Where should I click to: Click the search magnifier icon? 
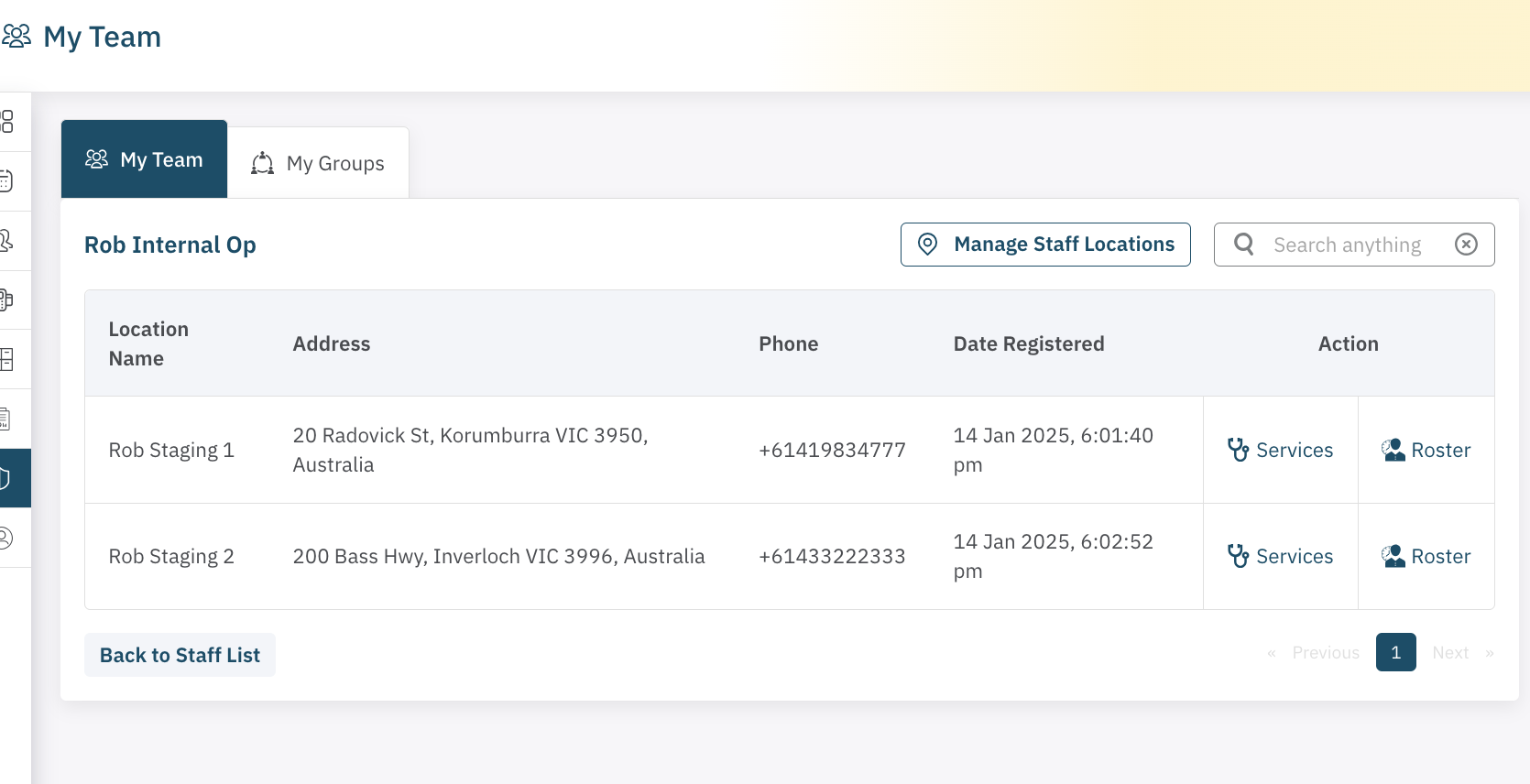click(1243, 245)
